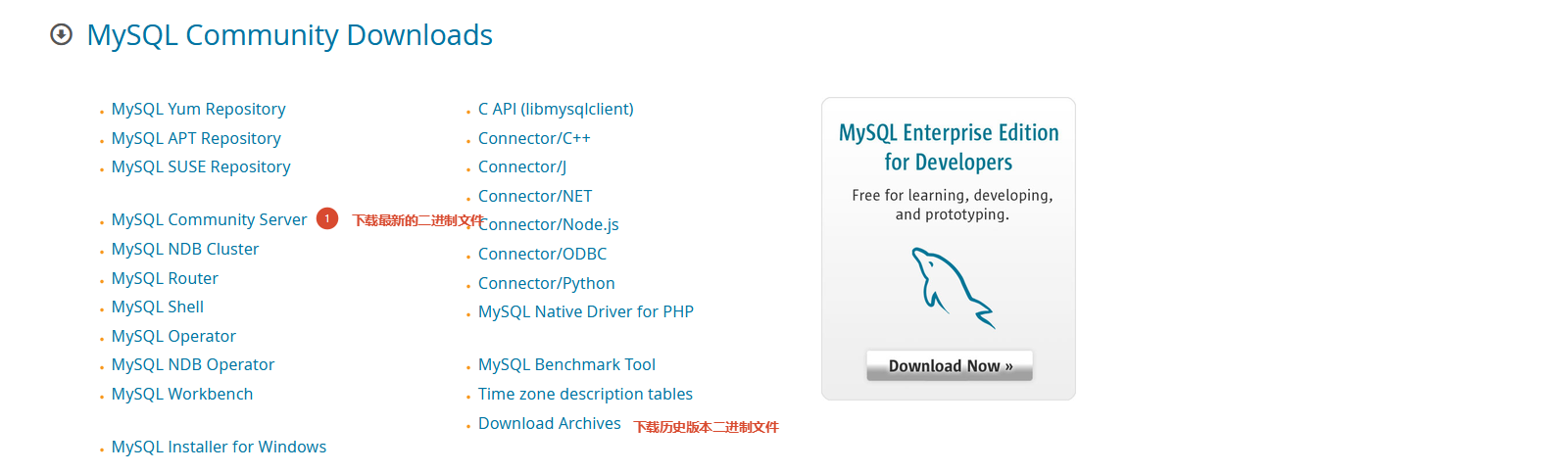Go to MySQL Workbench downloads
This screenshot has height=473, width=1568.
click(x=182, y=394)
